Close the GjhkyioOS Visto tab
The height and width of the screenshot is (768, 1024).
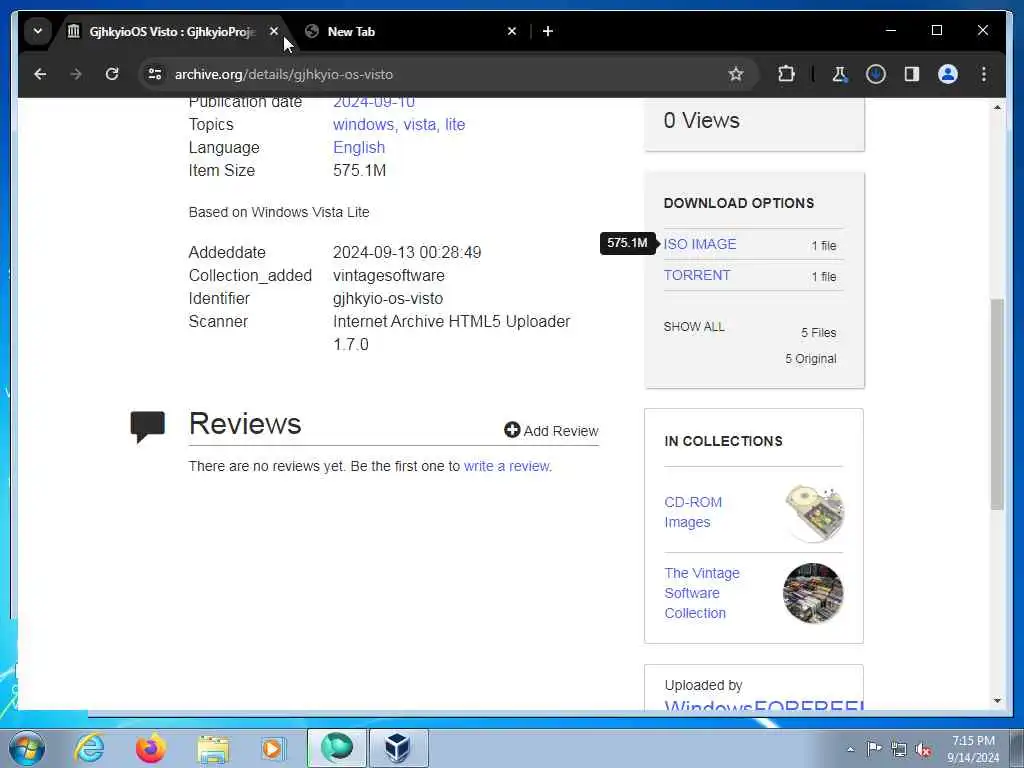click(274, 31)
